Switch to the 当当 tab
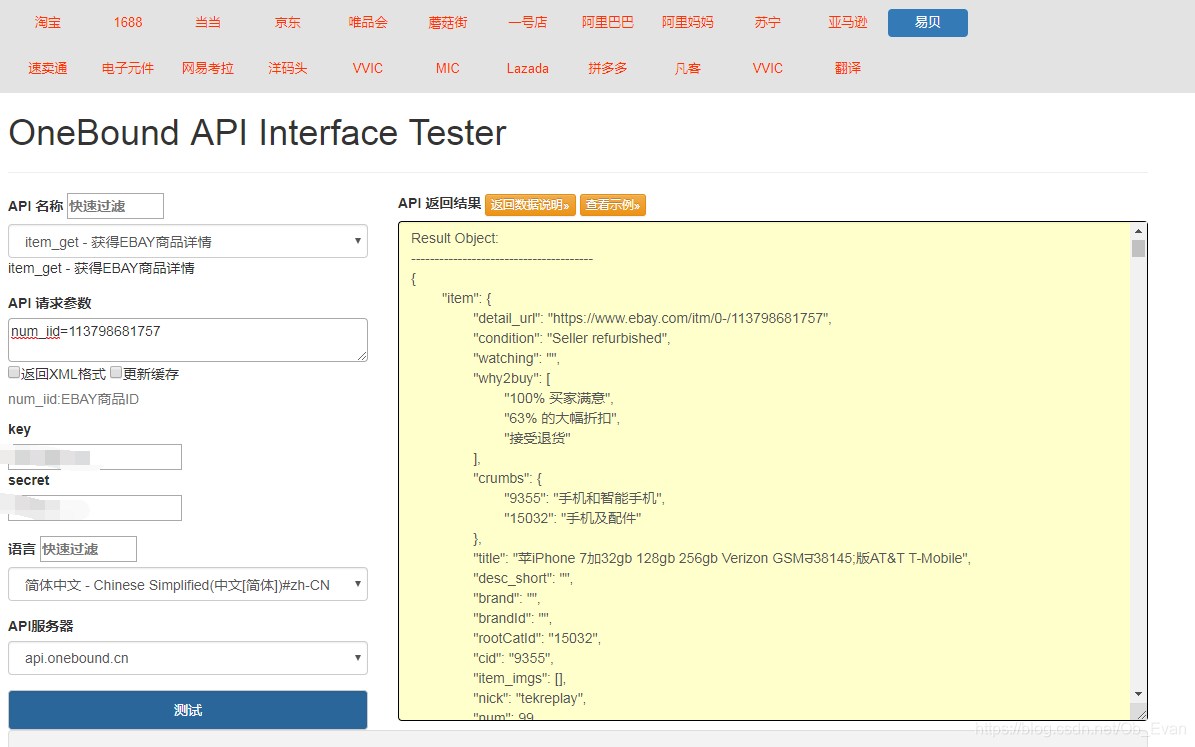The width and height of the screenshot is (1195, 747). point(207,23)
